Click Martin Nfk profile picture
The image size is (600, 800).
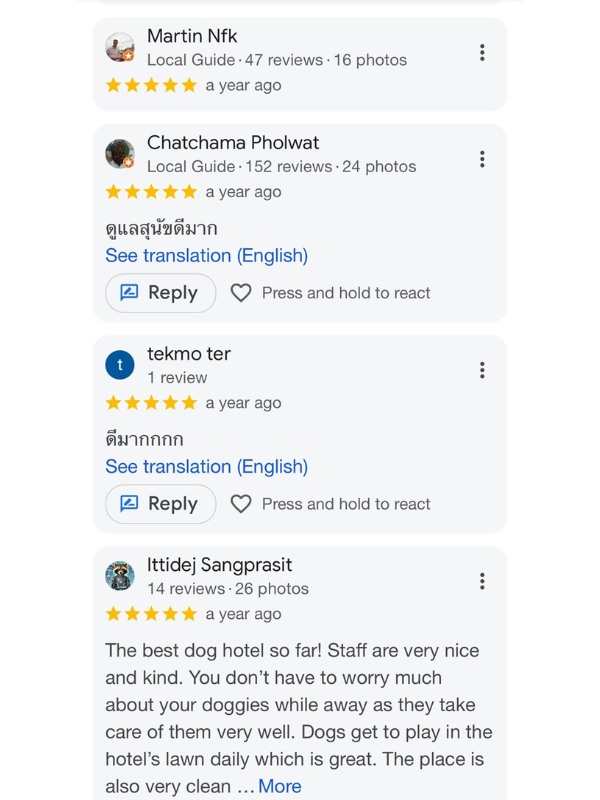pos(120,48)
